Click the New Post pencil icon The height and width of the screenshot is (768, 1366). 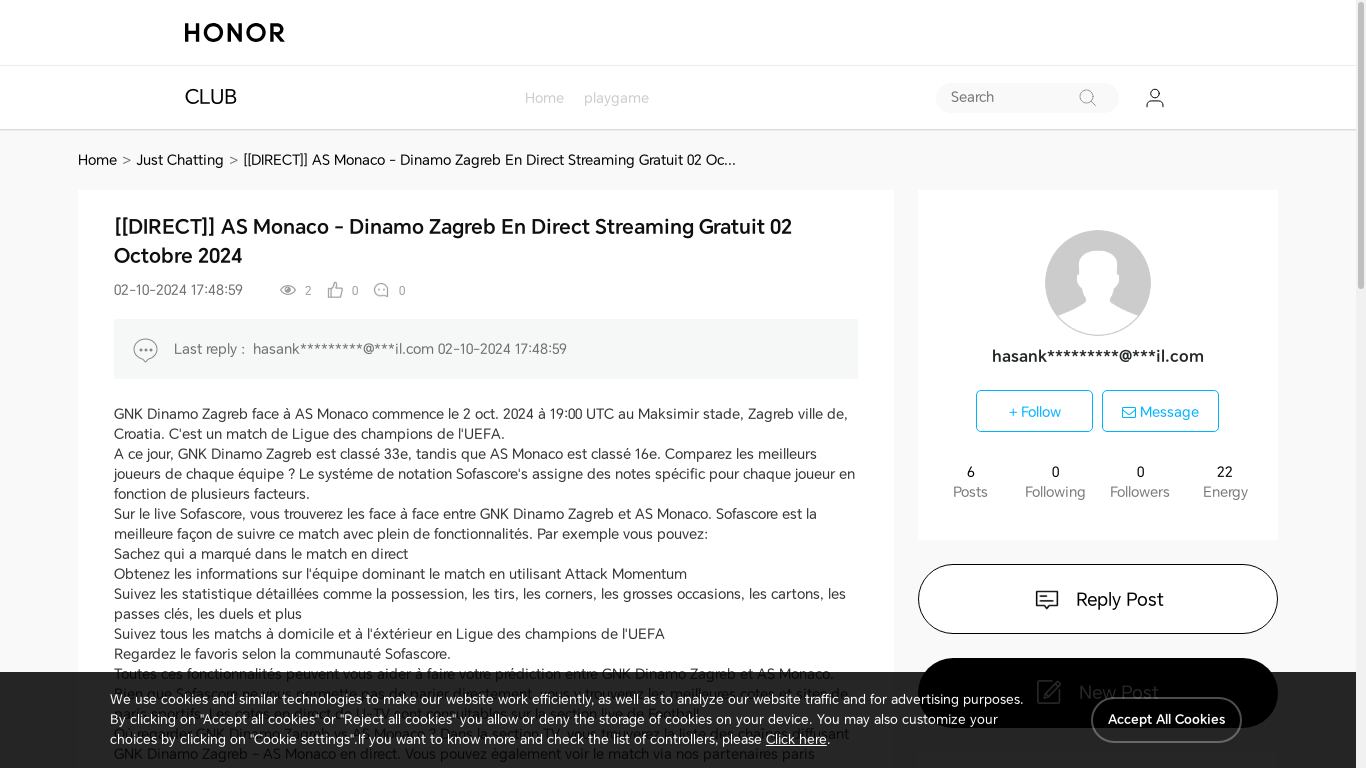tap(1048, 692)
